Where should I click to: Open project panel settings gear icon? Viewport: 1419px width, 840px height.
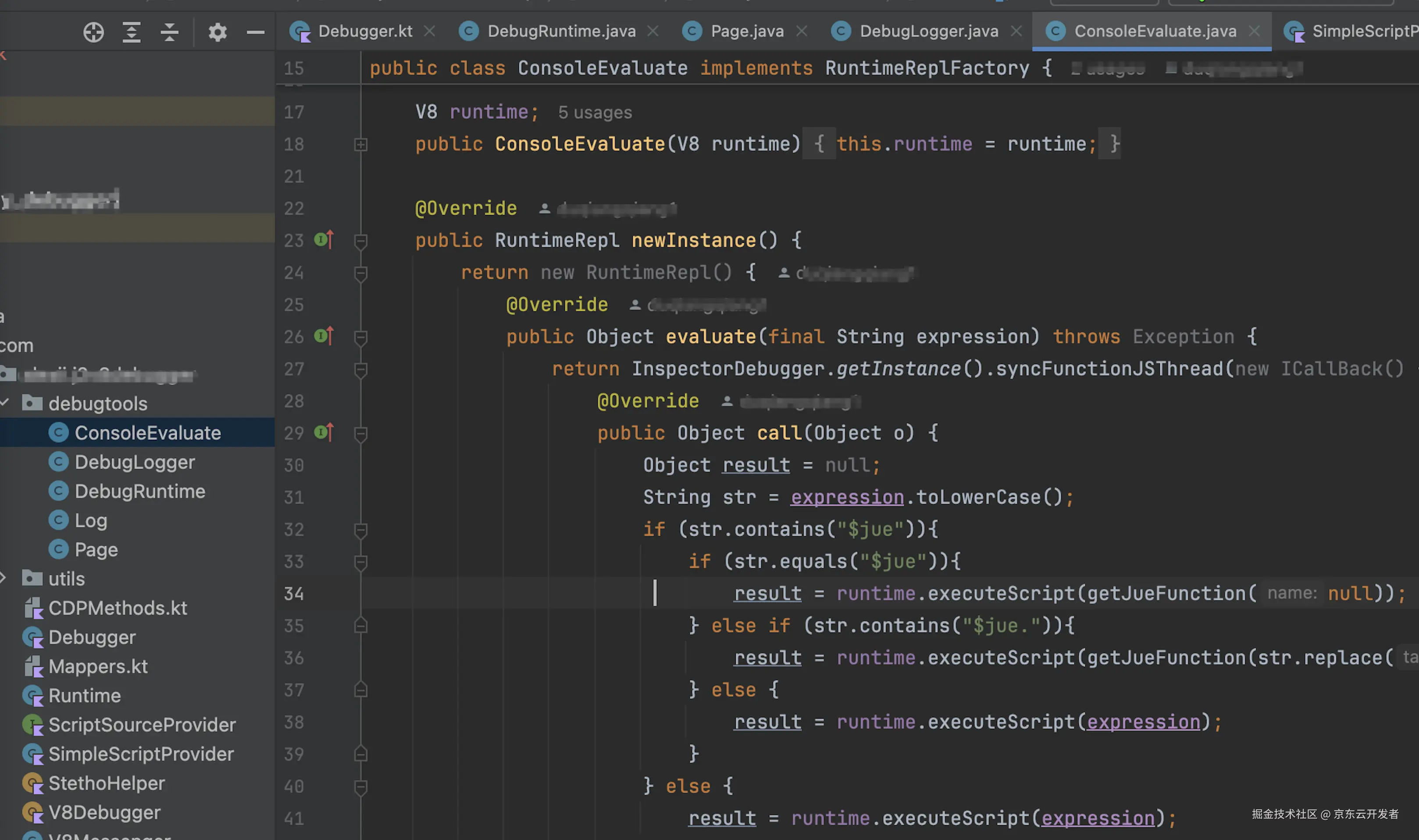tap(217, 32)
